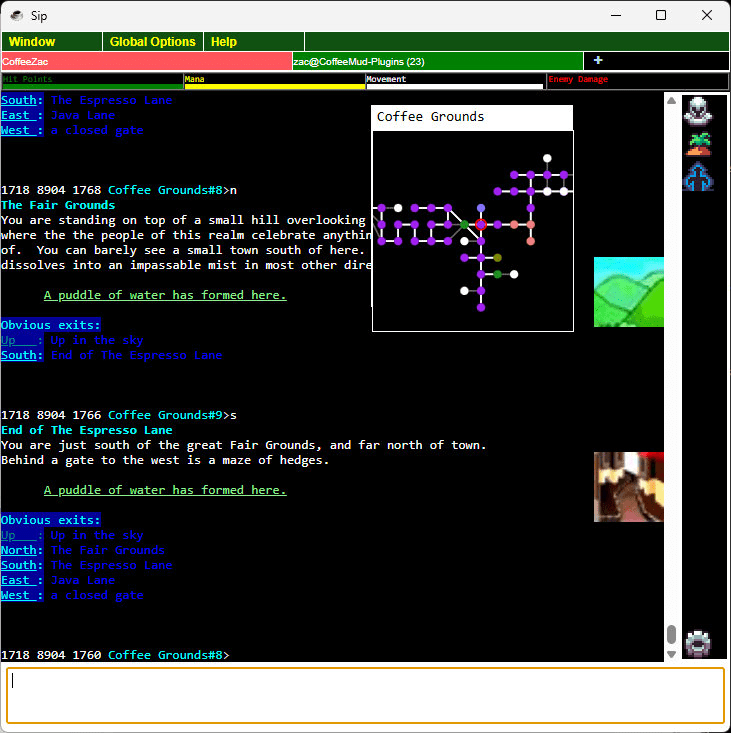Switch to zac@CoffeeMud-Plugins tab
The width and height of the screenshot is (731, 733).
tap(437, 61)
